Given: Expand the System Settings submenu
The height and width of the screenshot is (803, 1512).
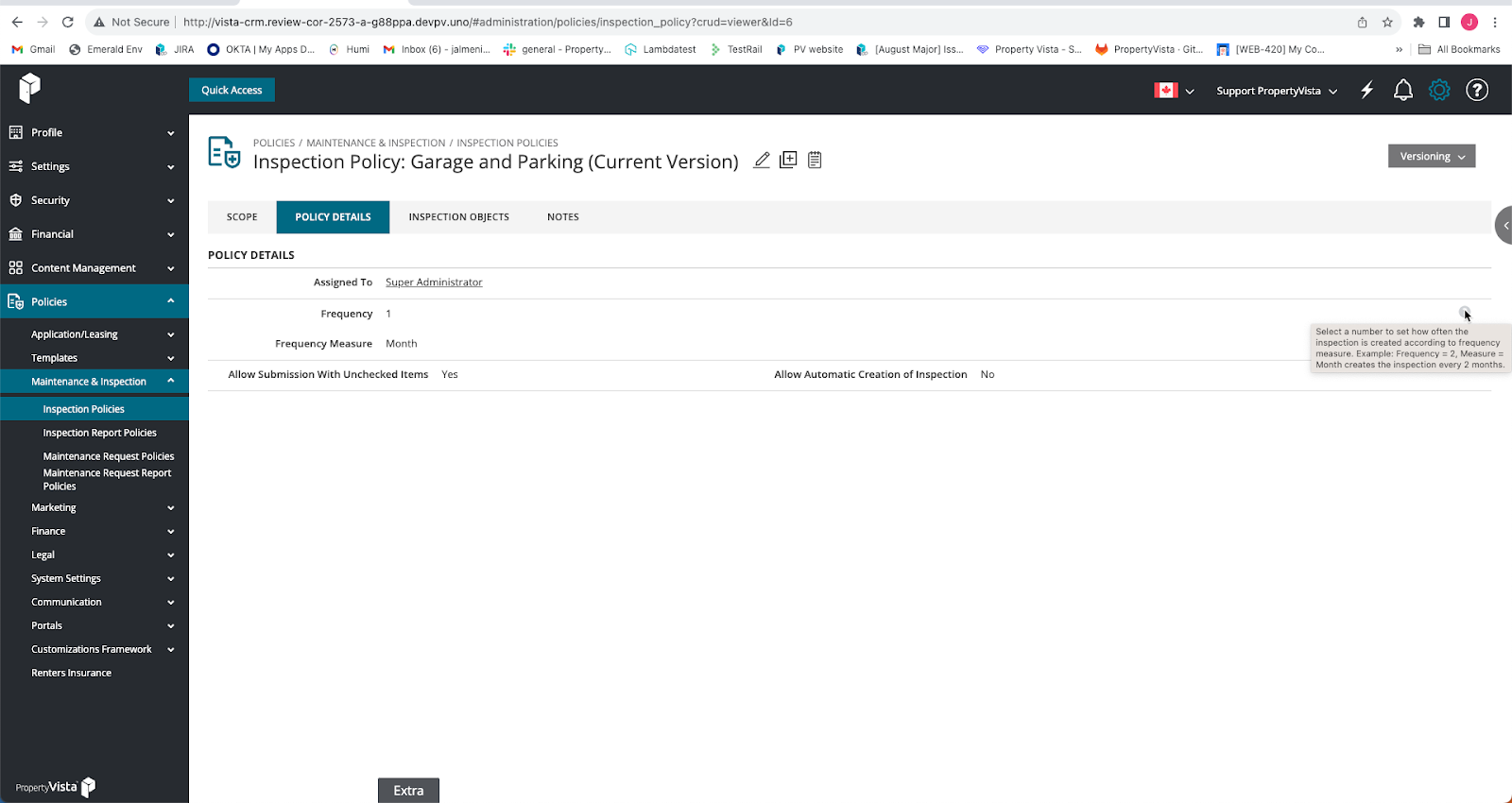Looking at the screenshot, I should tap(94, 578).
